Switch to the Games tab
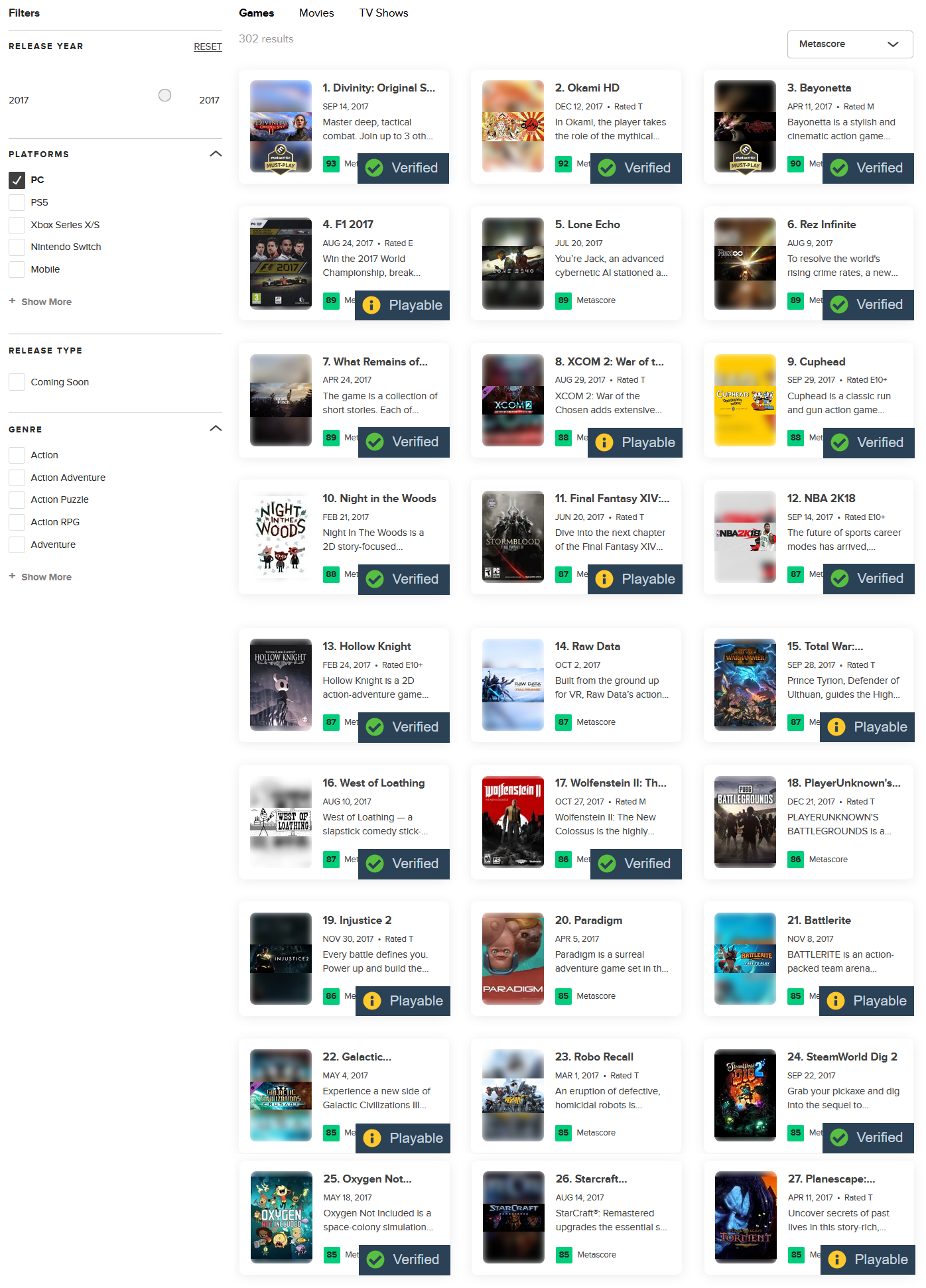Screen dimensions: 926x1288 tap(257, 13)
